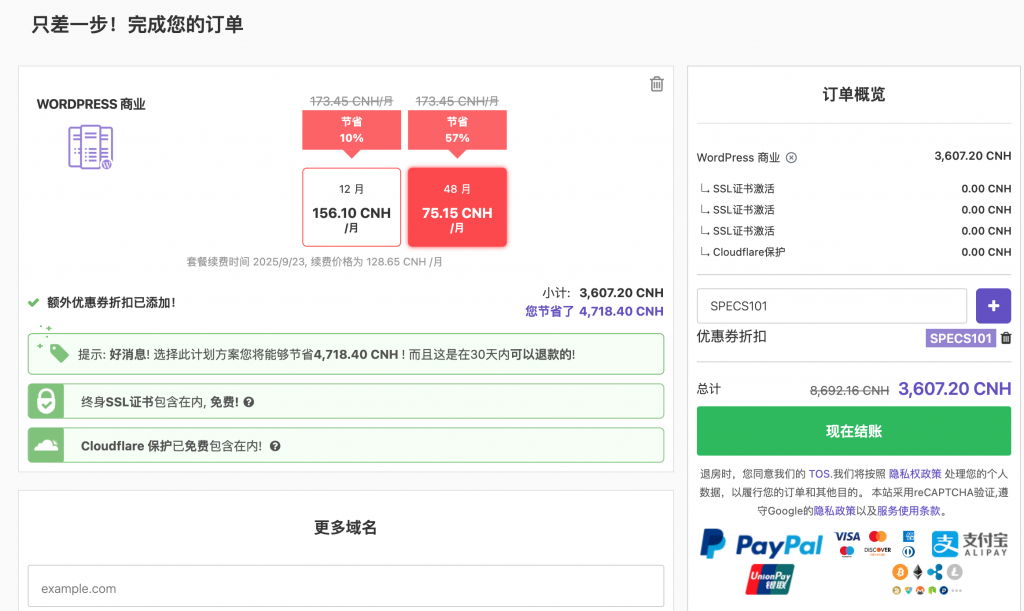Click the help icon beside Cloudflare 保护
The width and height of the screenshot is (1024, 611).
[274, 446]
